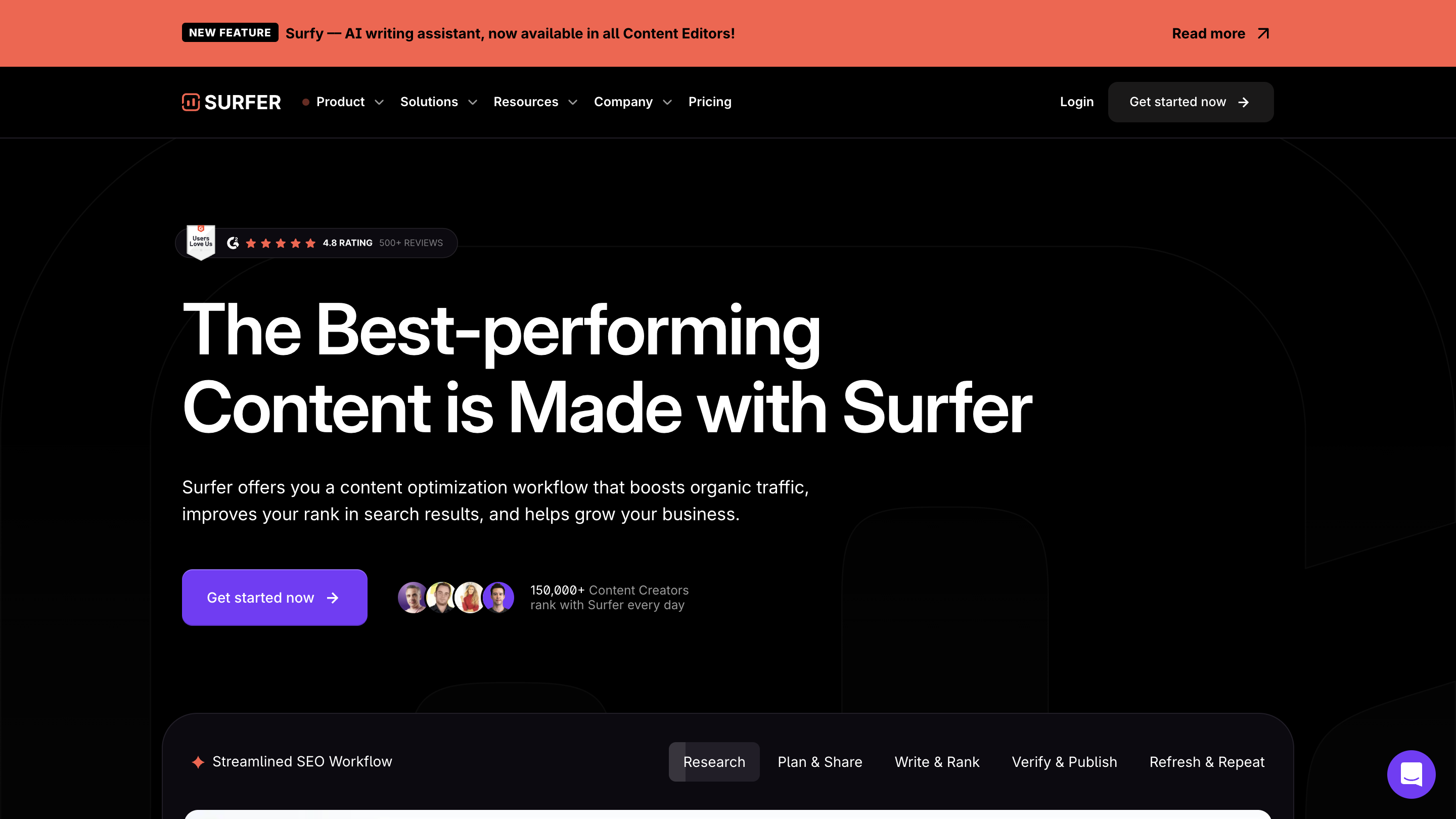Click the external link arrow on Read more
The image size is (1456, 819).
click(x=1265, y=33)
